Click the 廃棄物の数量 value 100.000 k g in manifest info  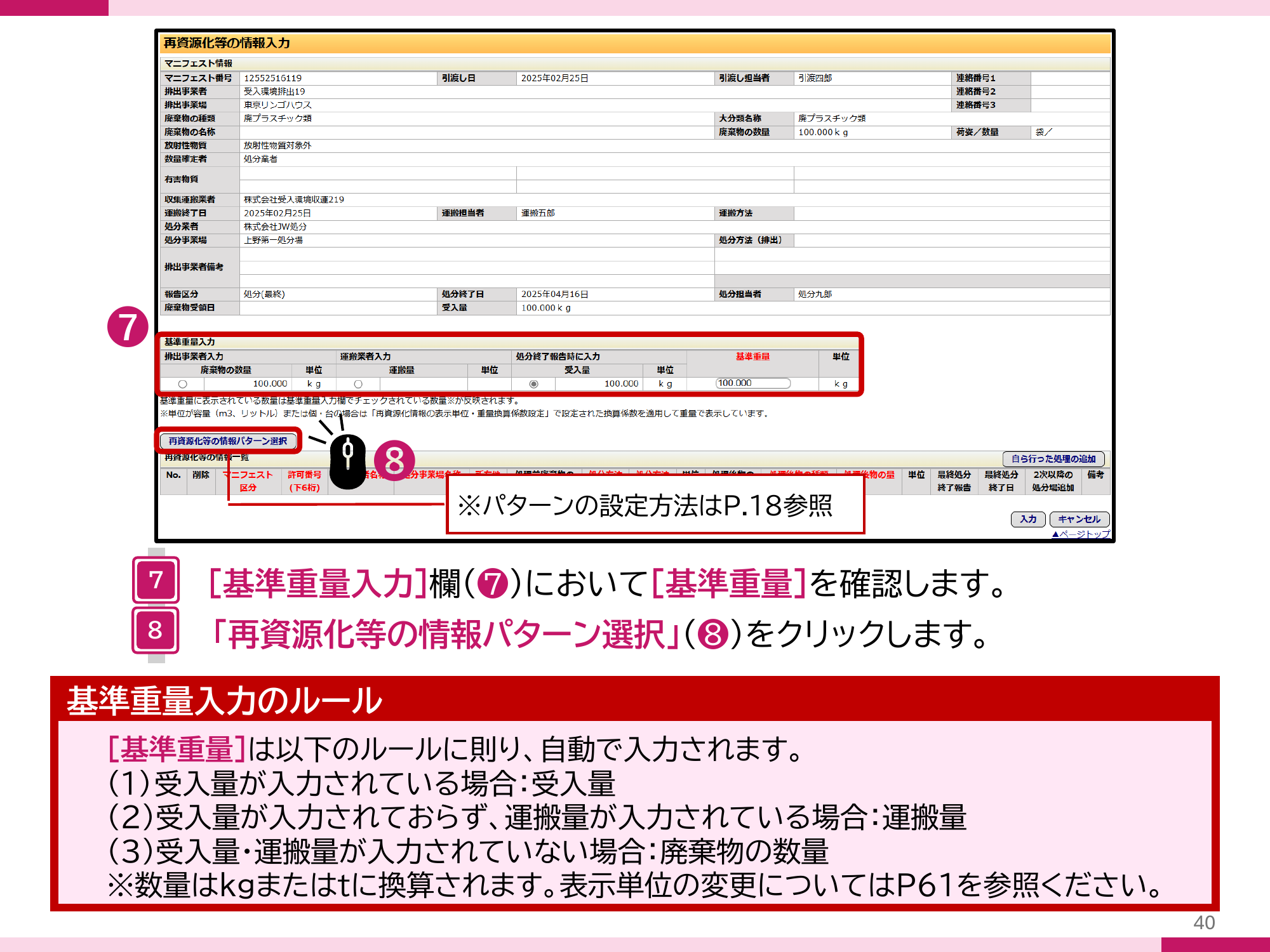tap(823, 132)
